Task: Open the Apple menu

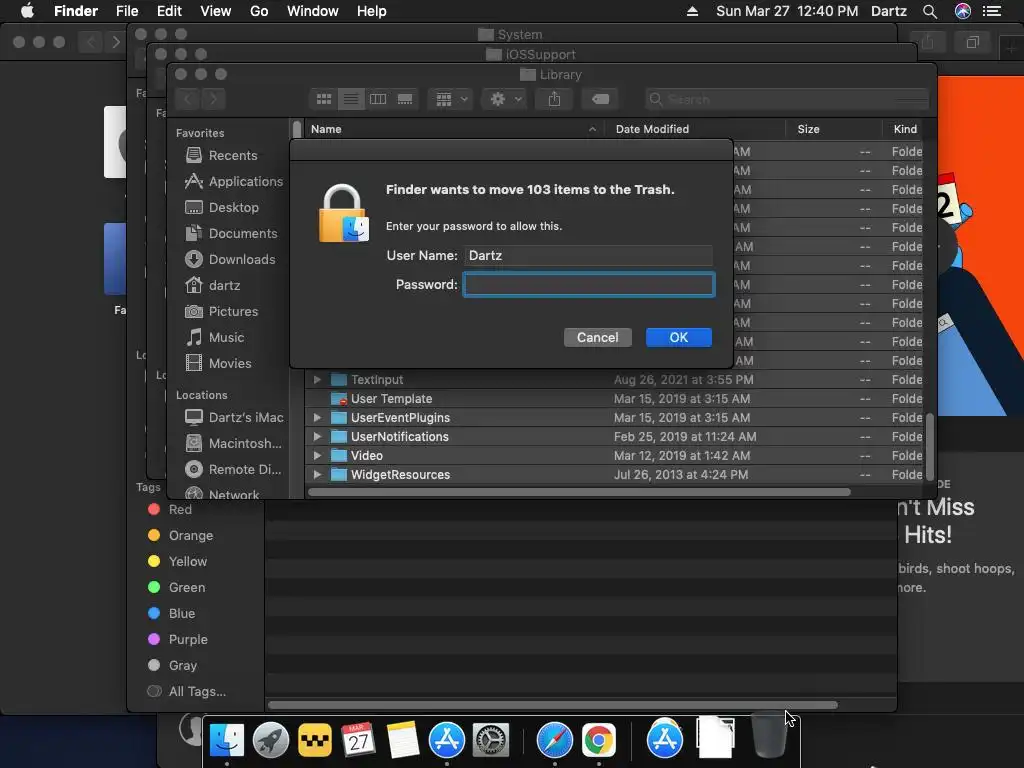Action: (x=27, y=11)
